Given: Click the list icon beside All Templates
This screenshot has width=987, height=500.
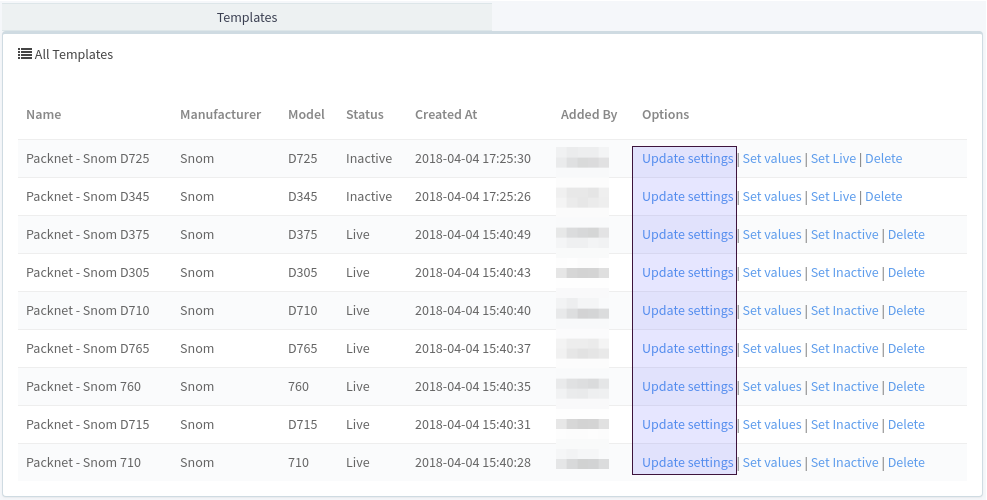Looking at the screenshot, I should 25,54.
